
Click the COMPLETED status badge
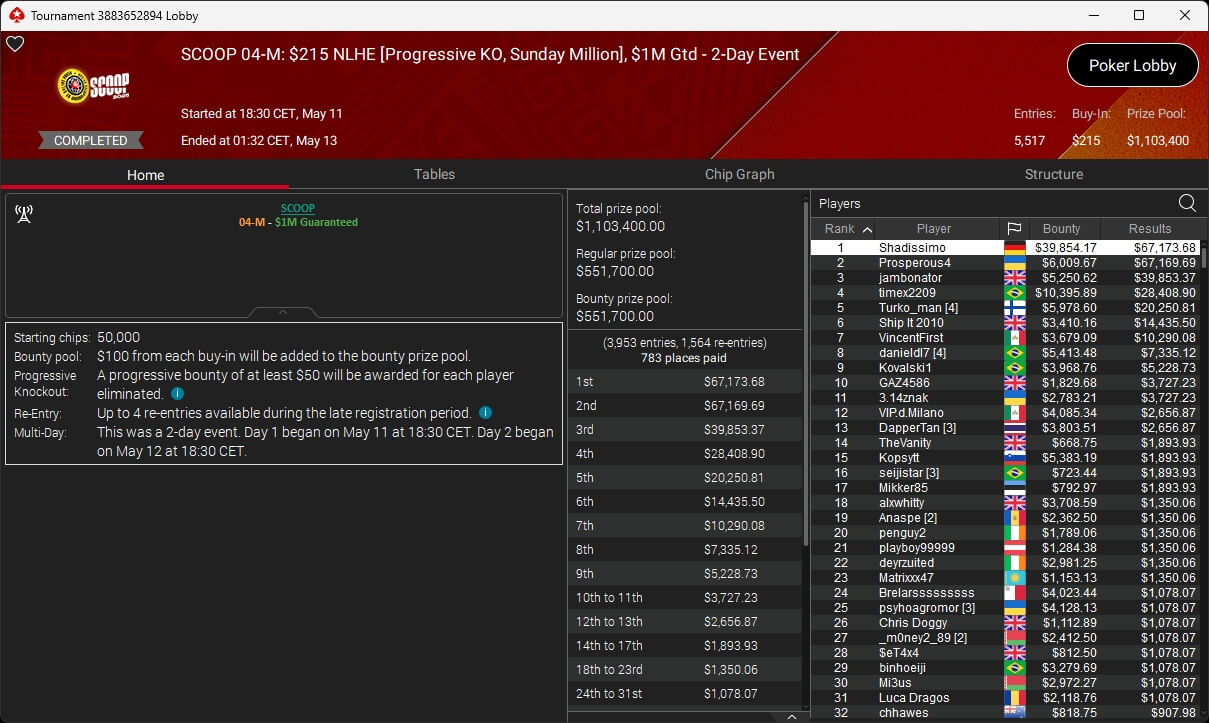91,140
